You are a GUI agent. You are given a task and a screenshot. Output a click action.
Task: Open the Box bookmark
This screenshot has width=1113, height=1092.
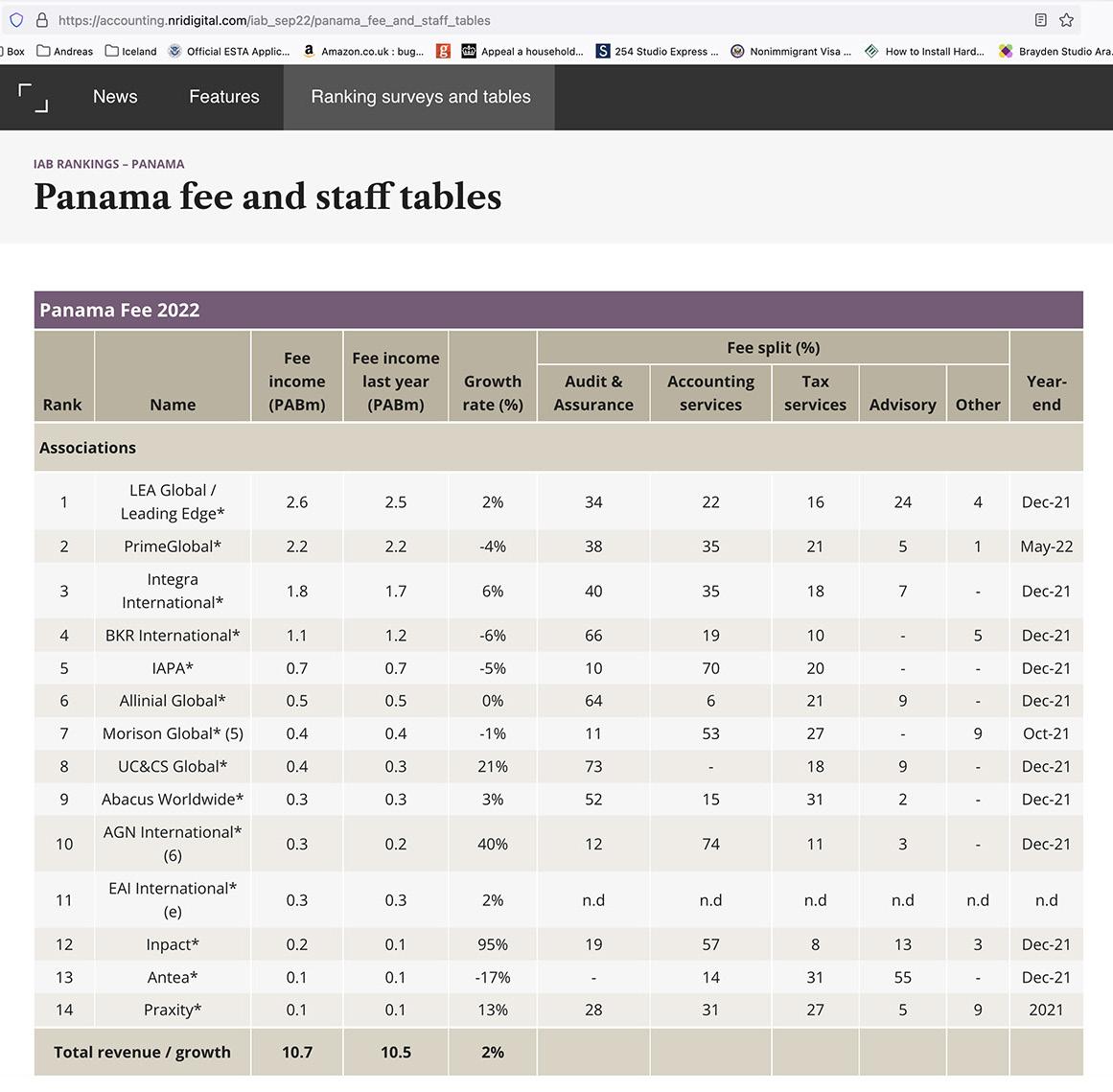coord(14,51)
